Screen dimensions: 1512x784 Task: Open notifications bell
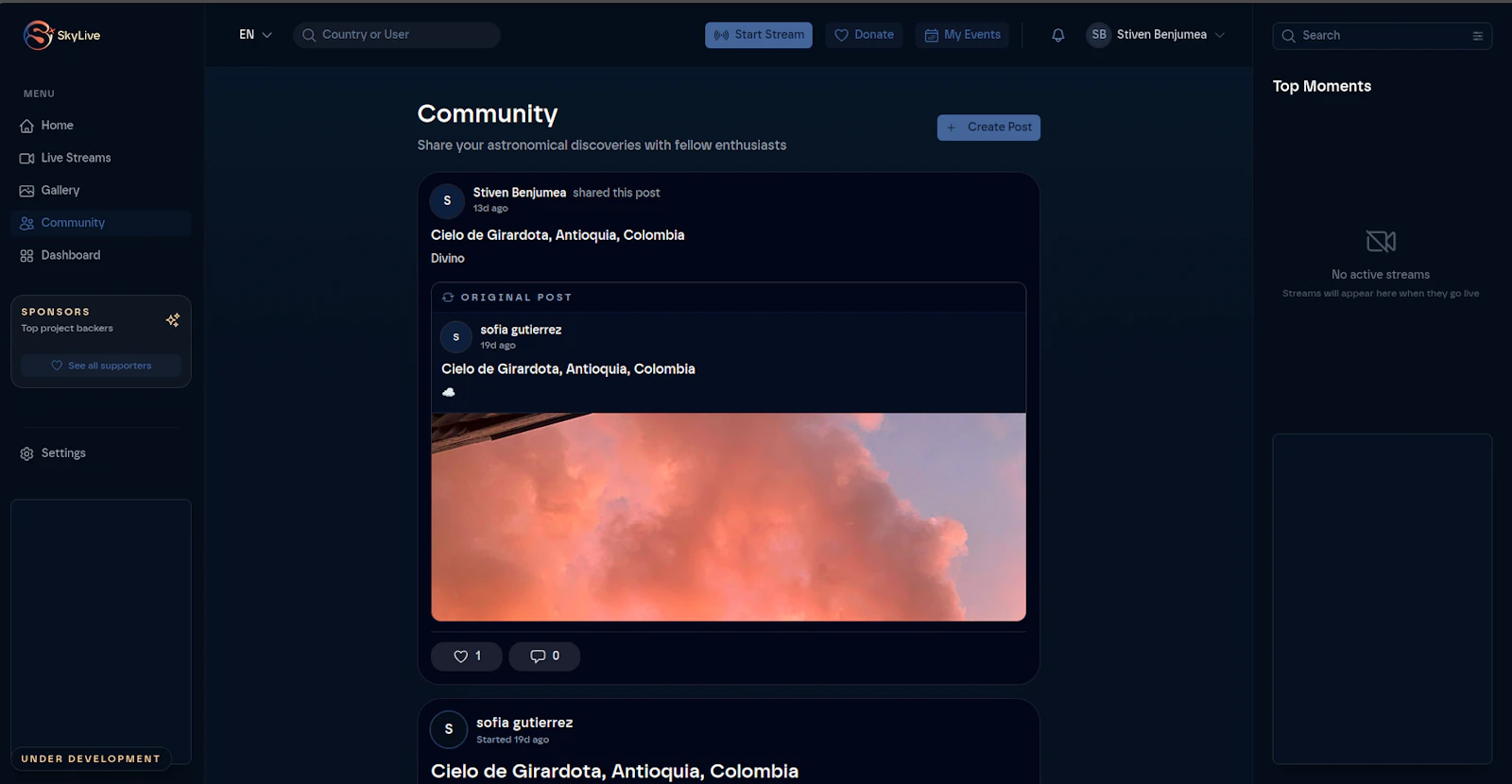point(1058,35)
